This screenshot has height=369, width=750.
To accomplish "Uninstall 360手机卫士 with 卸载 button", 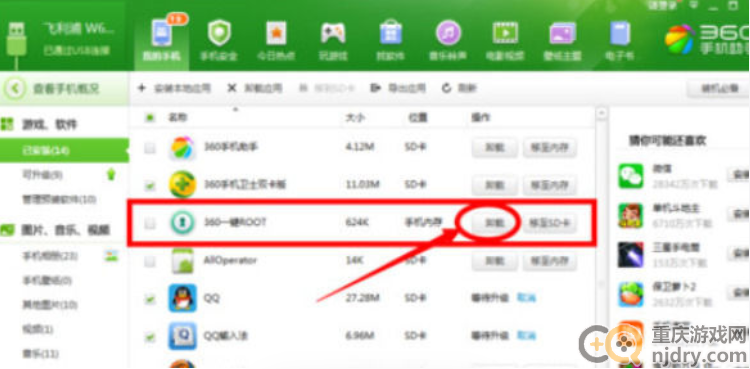I will pyautogui.click(x=494, y=185).
